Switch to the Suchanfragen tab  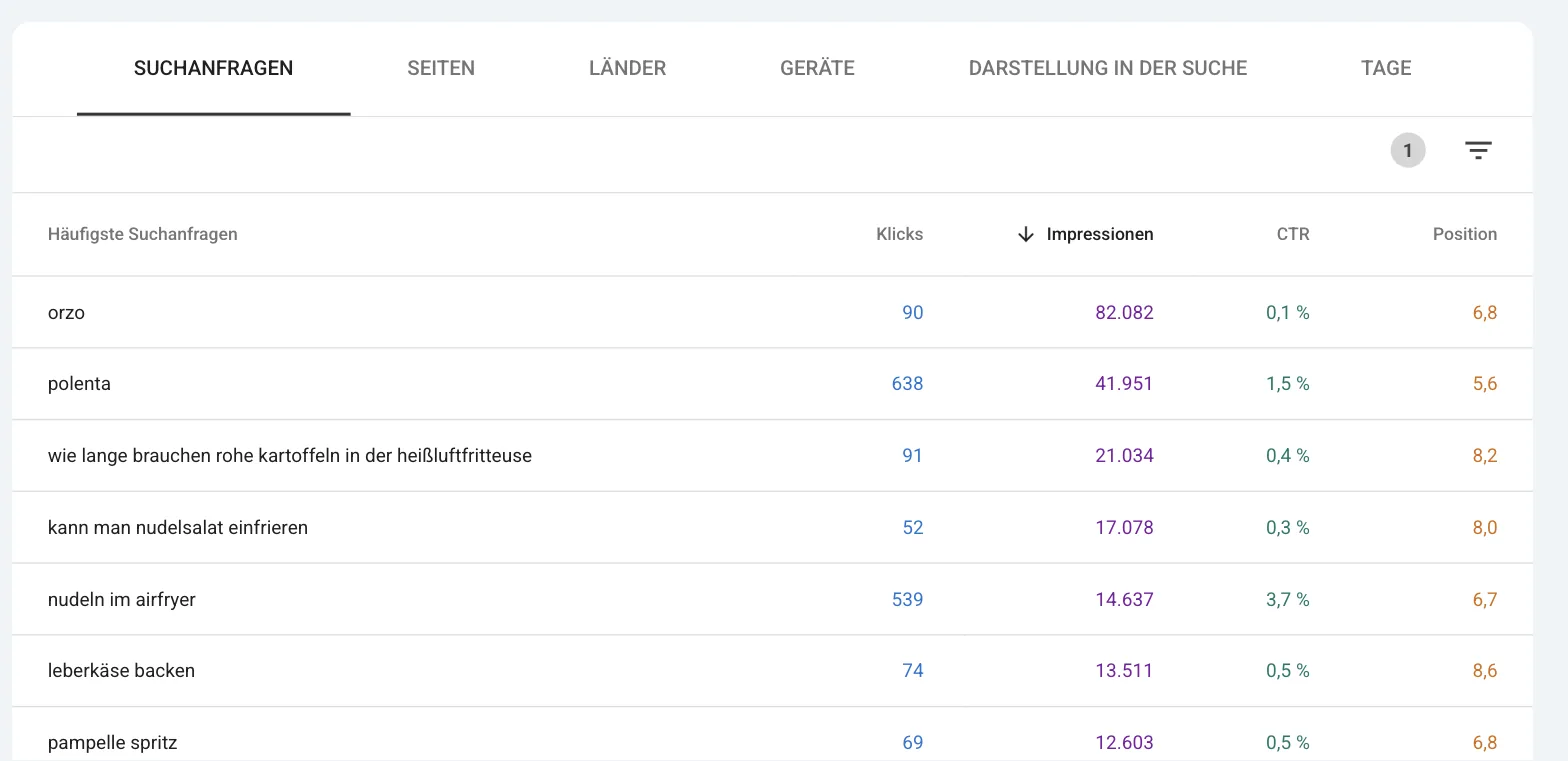[x=213, y=69]
